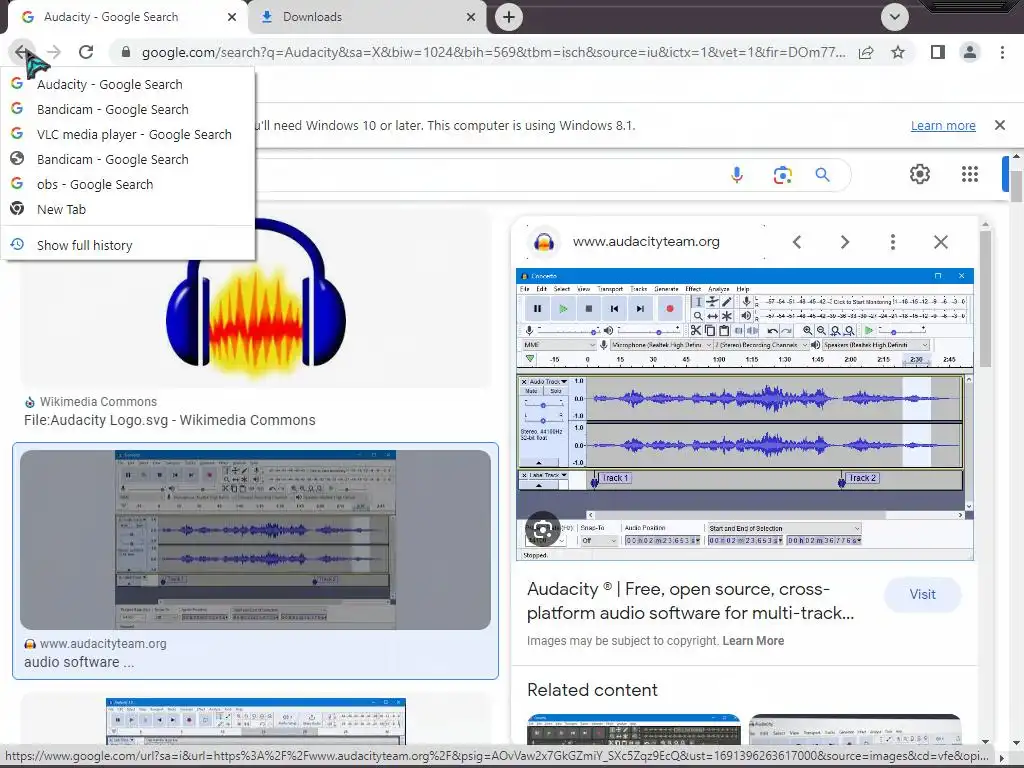Click the browser back arrow button
Image resolution: width=1024 pixels, height=768 pixels.
22,52
